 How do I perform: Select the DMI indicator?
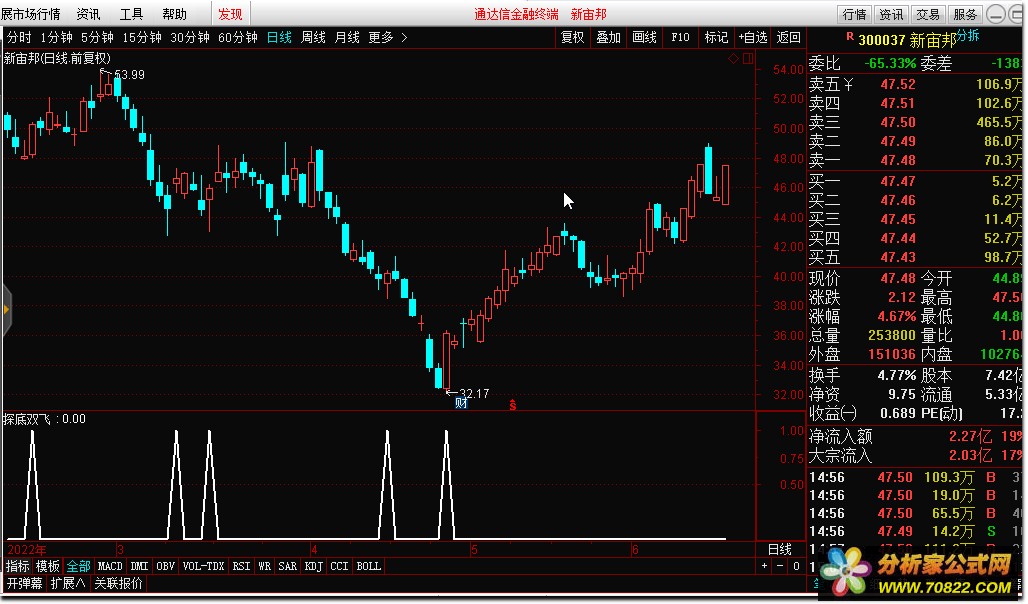click(140, 566)
